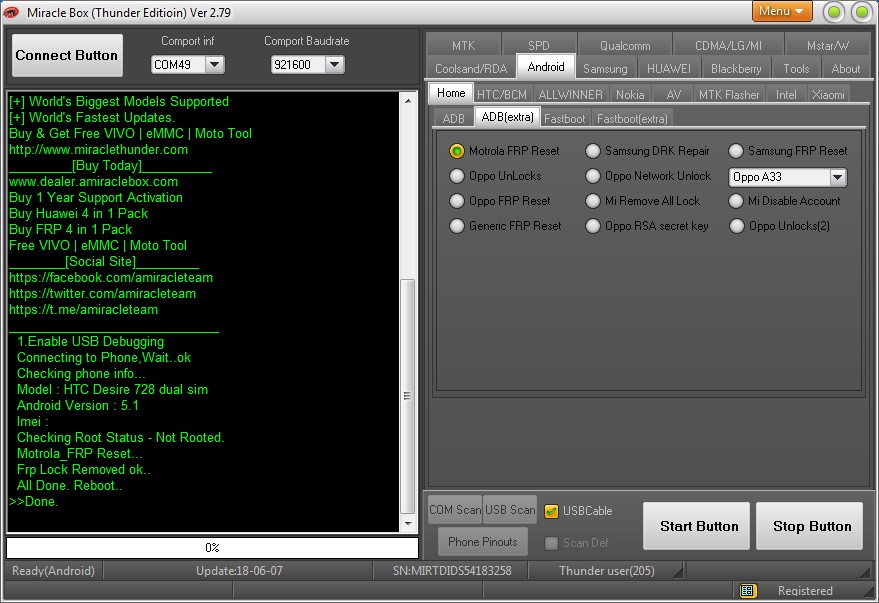The height and width of the screenshot is (603, 879).
Task: Switch to the HTC/BCM sub-tab
Action: 502,95
